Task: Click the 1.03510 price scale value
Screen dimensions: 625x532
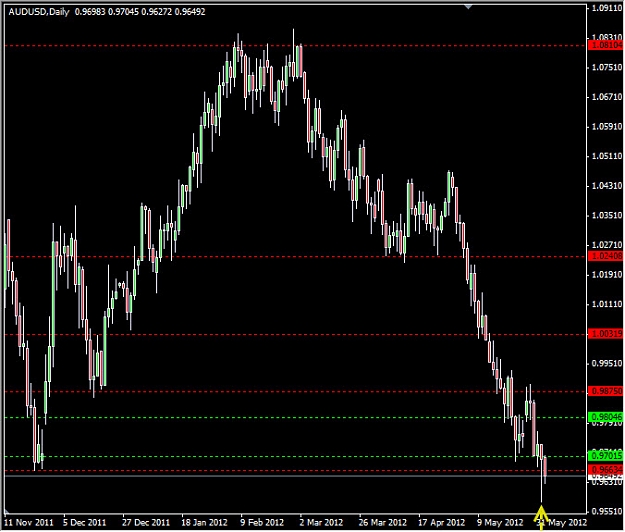Action: pyautogui.click(x=607, y=216)
